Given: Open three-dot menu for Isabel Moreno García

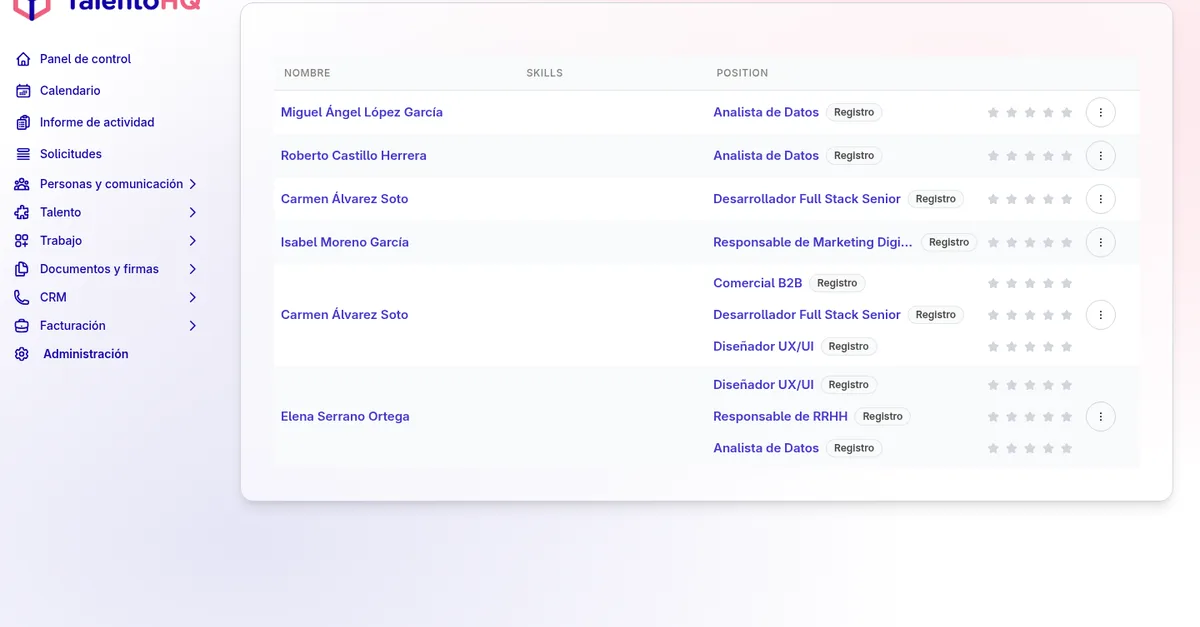Looking at the screenshot, I should tap(1100, 242).
